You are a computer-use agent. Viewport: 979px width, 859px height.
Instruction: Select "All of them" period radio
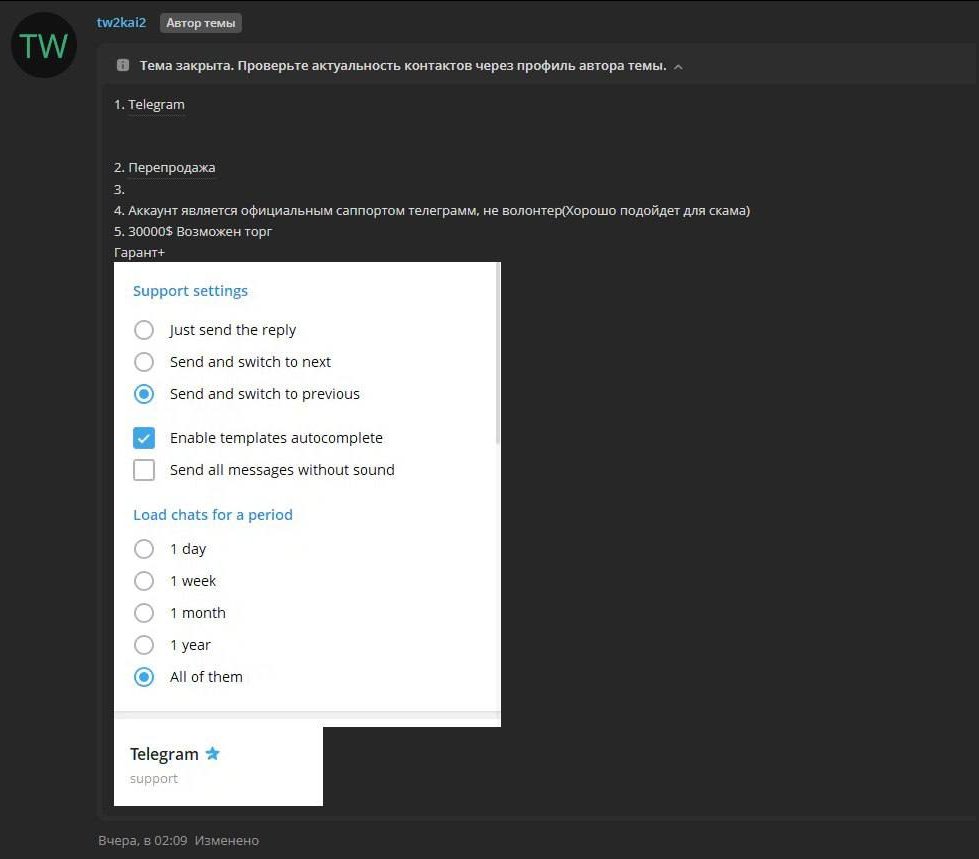tap(144, 677)
